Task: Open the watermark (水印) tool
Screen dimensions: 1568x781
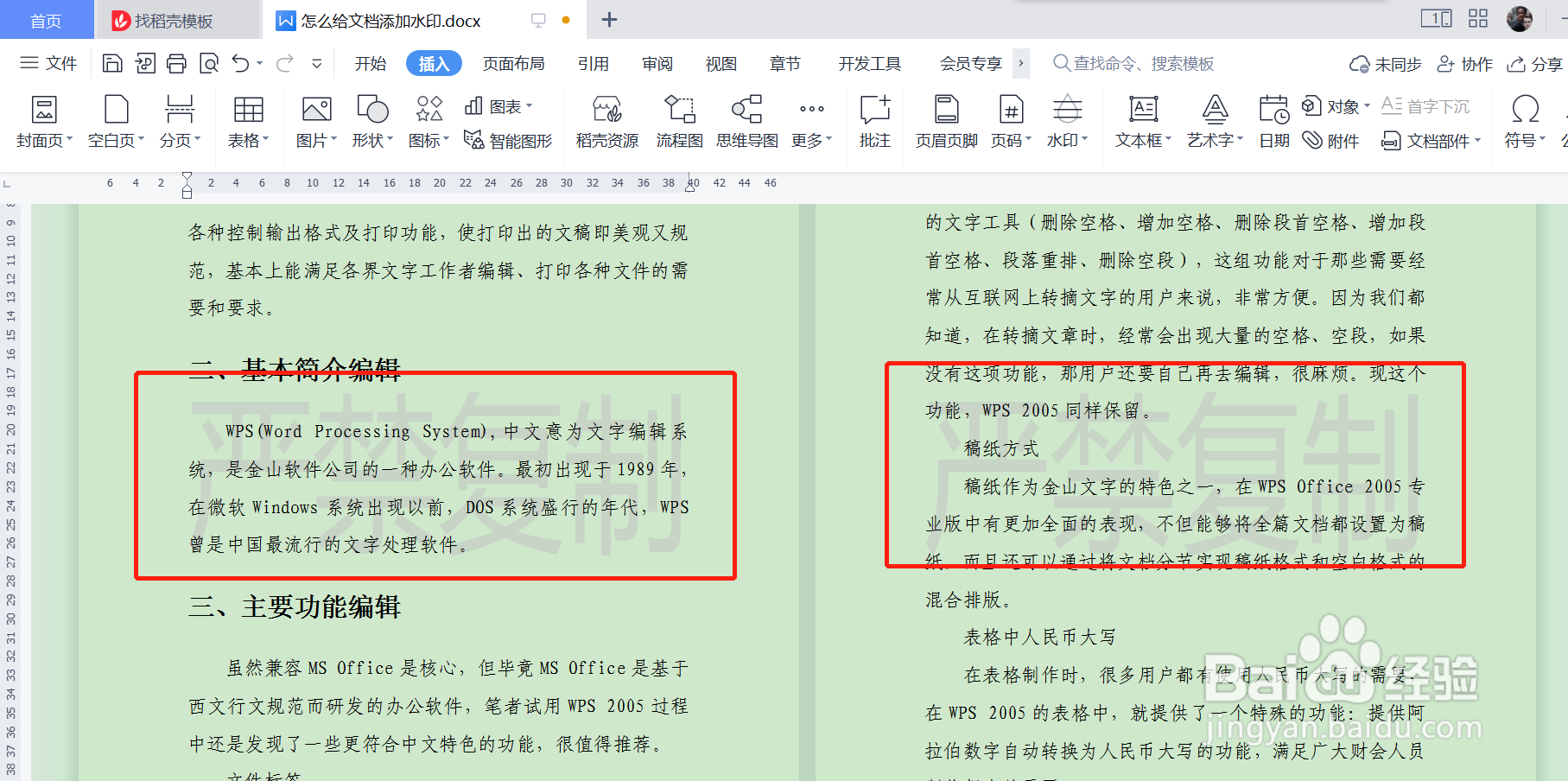Action: coord(1067,122)
